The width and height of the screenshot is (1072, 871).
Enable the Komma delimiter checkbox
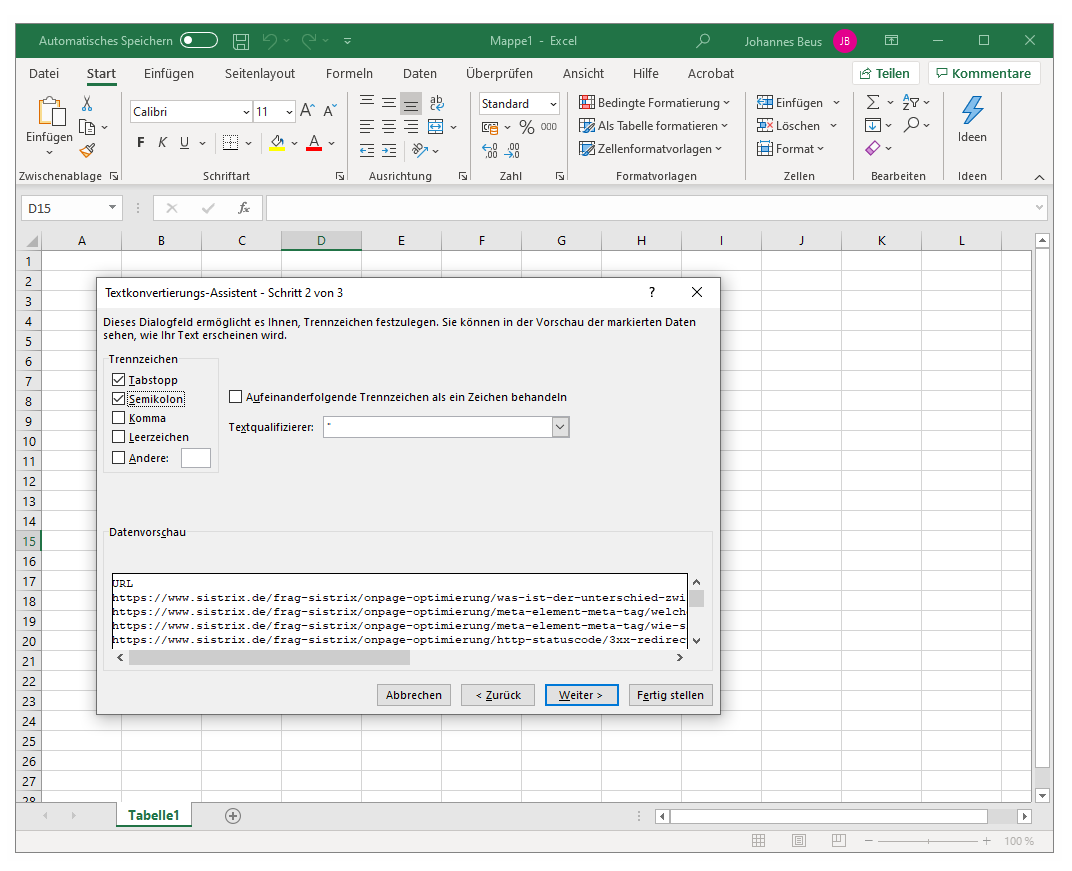(x=119, y=418)
